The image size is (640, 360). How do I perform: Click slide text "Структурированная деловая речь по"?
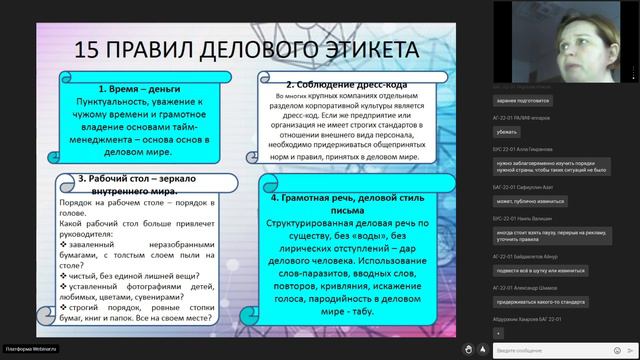click(x=347, y=223)
